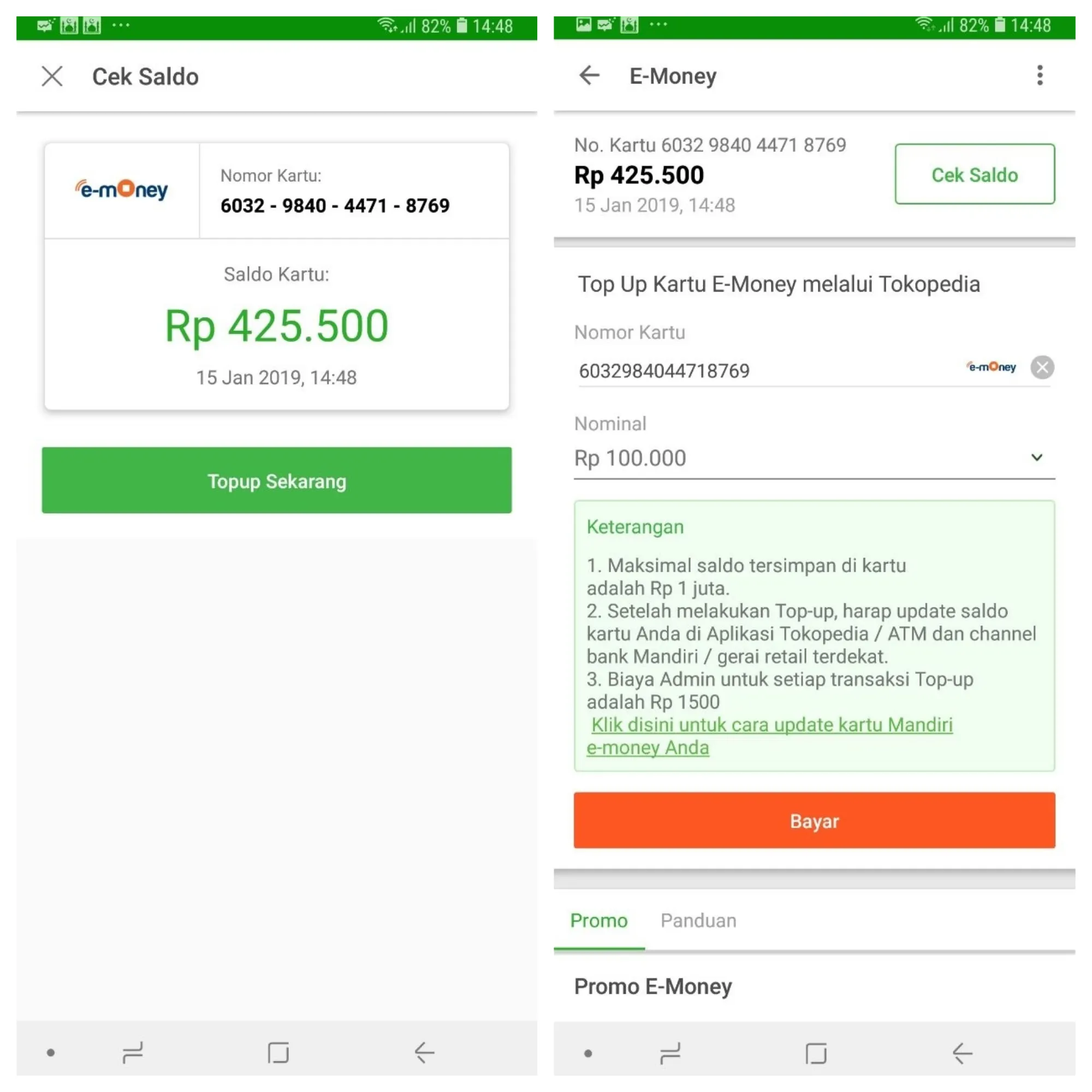
Task: Tap the e-money logo on the balance card
Action: tap(122, 189)
